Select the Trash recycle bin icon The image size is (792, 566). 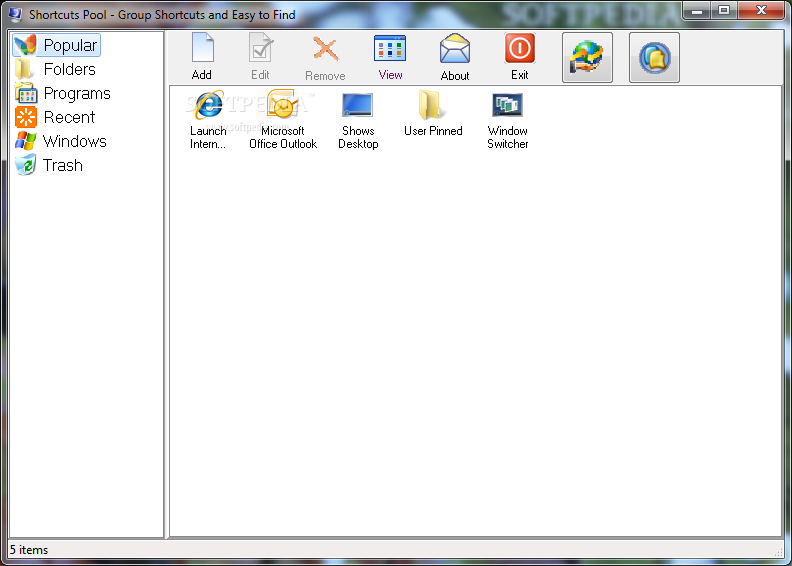click(x=25, y=165)
